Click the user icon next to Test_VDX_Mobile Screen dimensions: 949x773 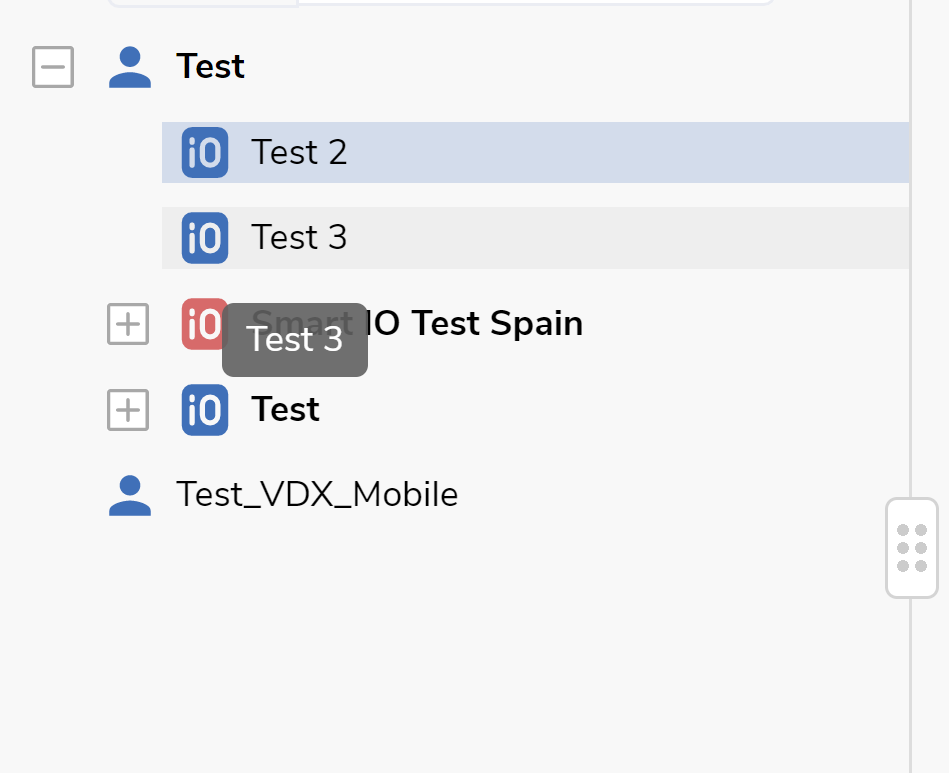click(130, 496)
